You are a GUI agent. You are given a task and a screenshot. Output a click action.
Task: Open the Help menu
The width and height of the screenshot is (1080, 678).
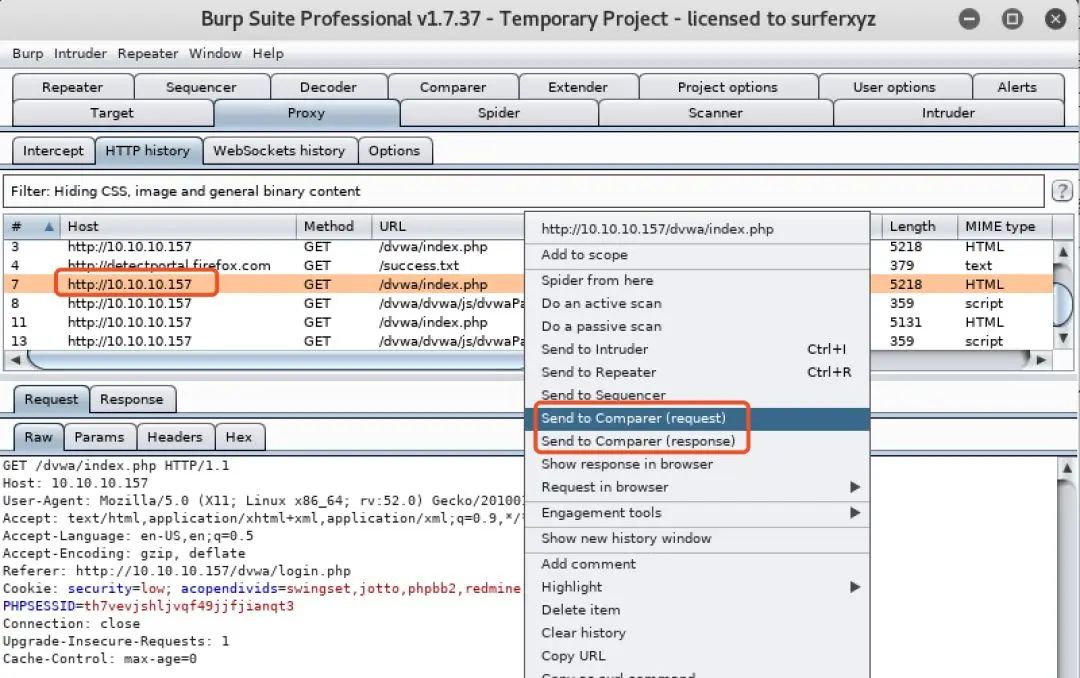point(268,54)
